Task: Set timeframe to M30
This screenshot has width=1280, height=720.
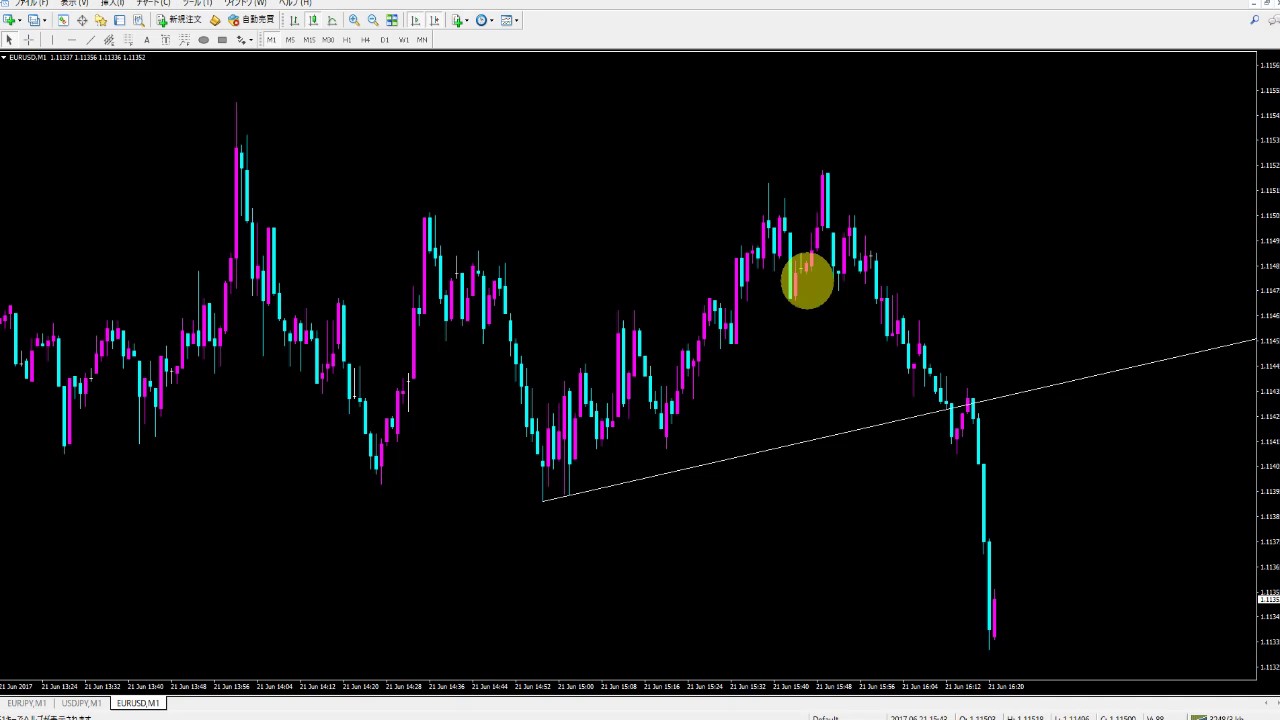Action: (x=328, y=40)
